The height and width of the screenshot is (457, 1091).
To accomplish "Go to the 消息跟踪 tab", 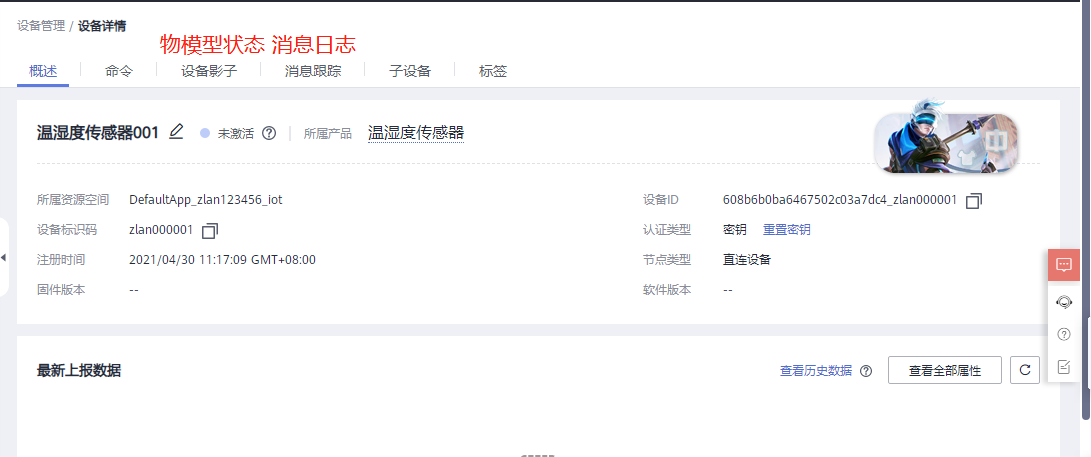I will [x=313, y=71].
